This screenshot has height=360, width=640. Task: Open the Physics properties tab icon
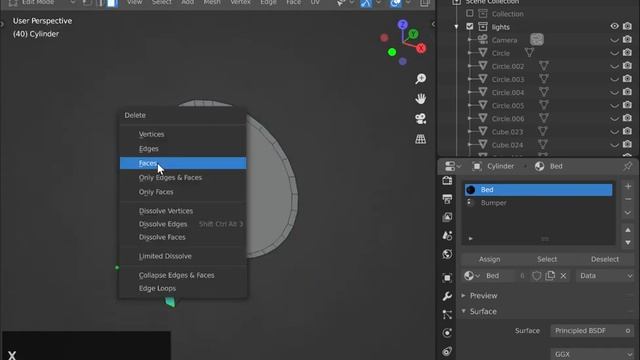tap(447, 333)
